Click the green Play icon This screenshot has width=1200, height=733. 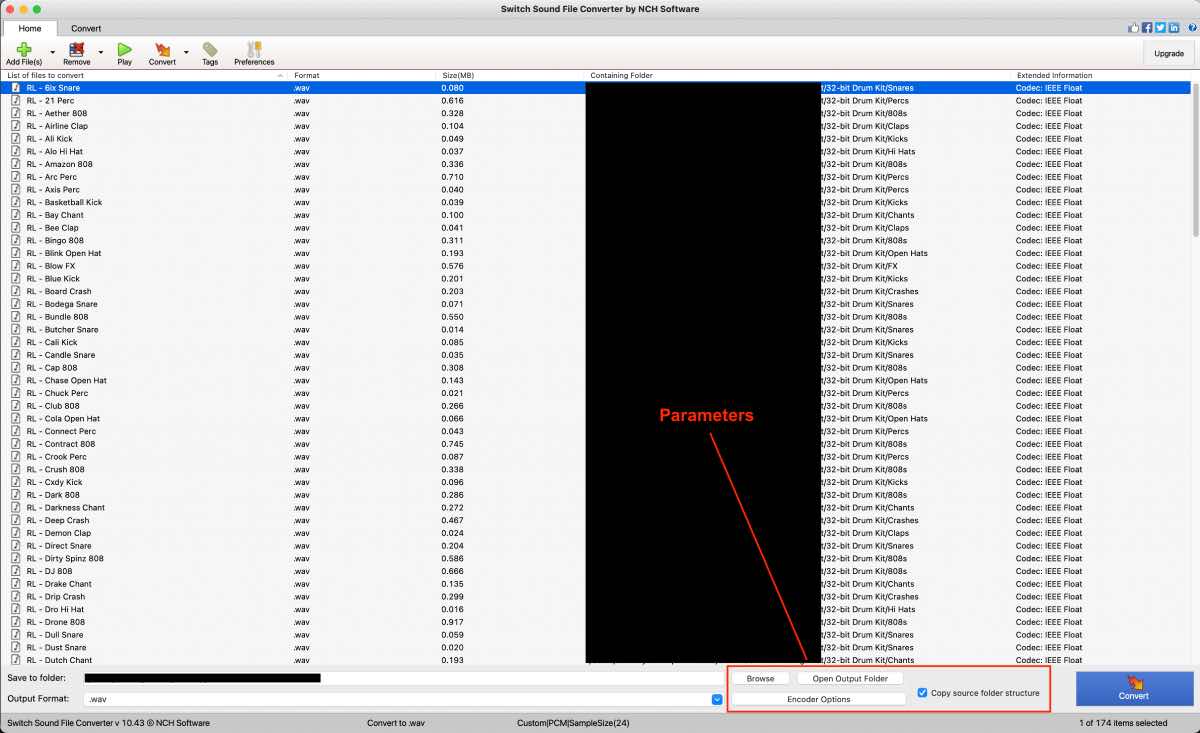coord(124,49)
